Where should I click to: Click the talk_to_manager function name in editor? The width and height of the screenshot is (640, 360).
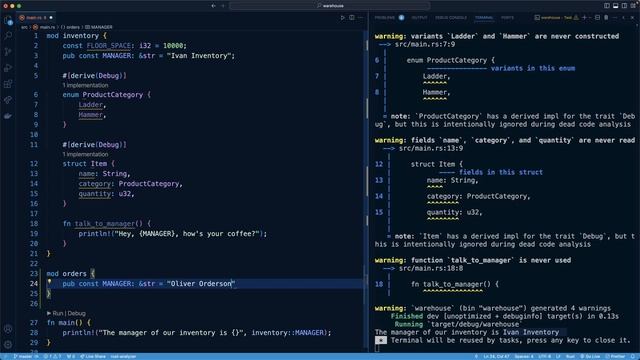click(x=104, y=224)
